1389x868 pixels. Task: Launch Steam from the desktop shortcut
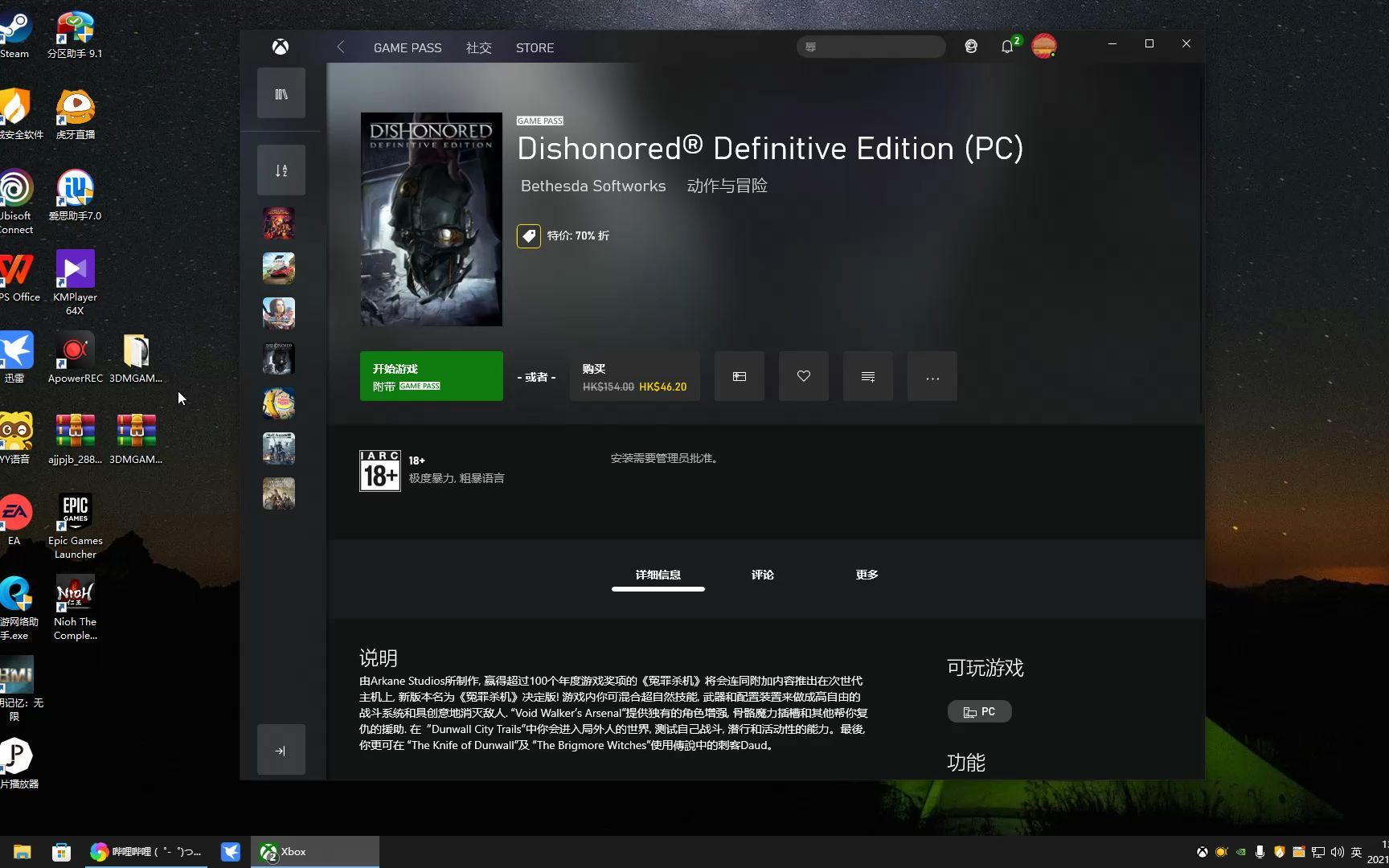(x=16, y=24)
